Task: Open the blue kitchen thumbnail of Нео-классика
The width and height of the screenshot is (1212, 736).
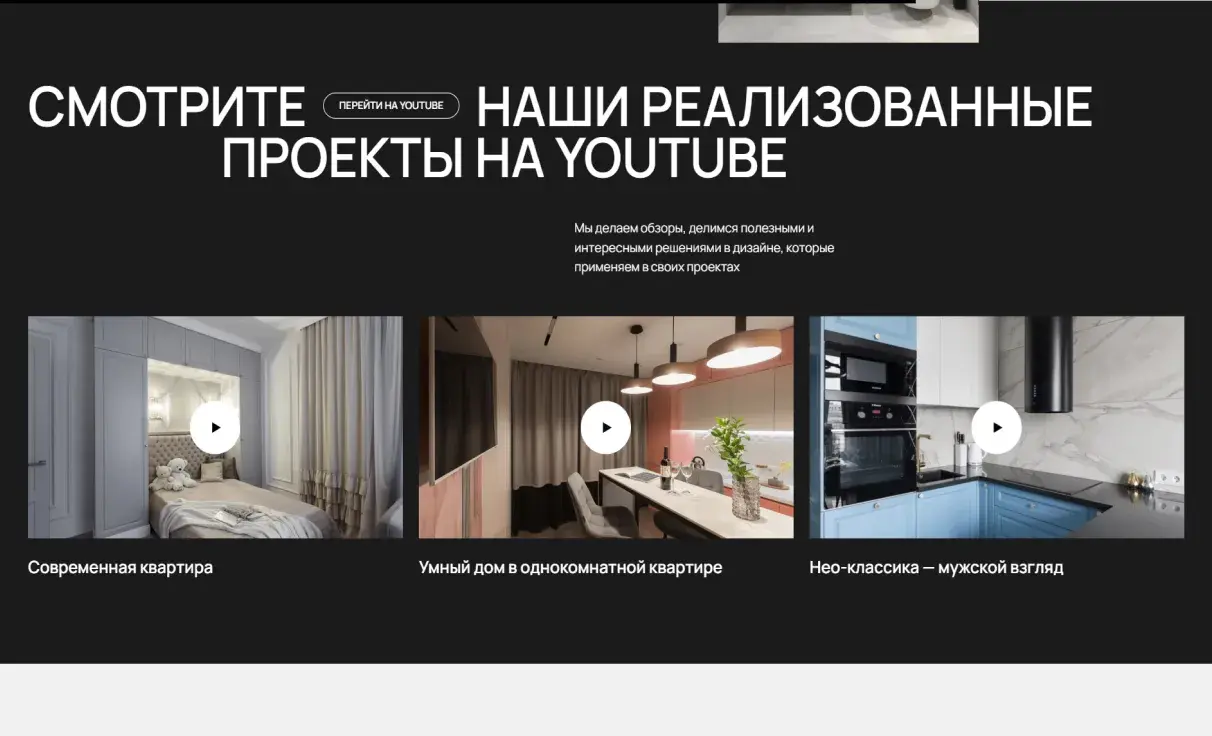Action: (x=996, y=427)
